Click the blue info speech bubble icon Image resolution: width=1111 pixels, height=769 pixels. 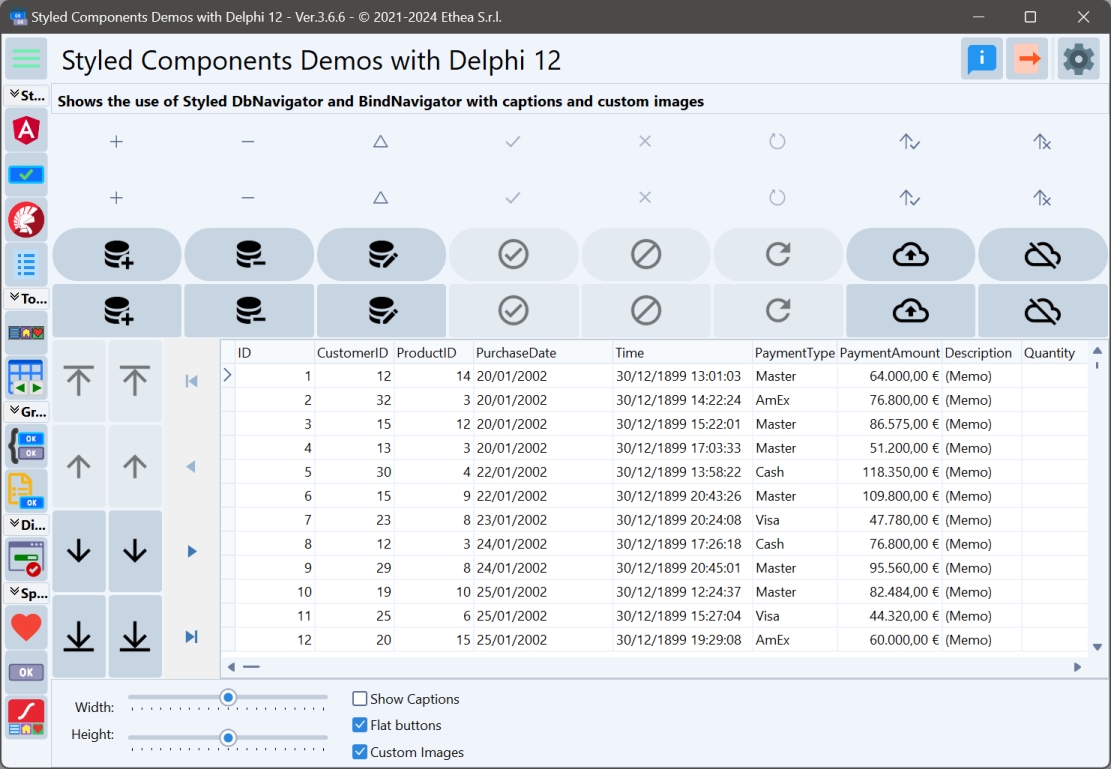(x=982, y=59)
